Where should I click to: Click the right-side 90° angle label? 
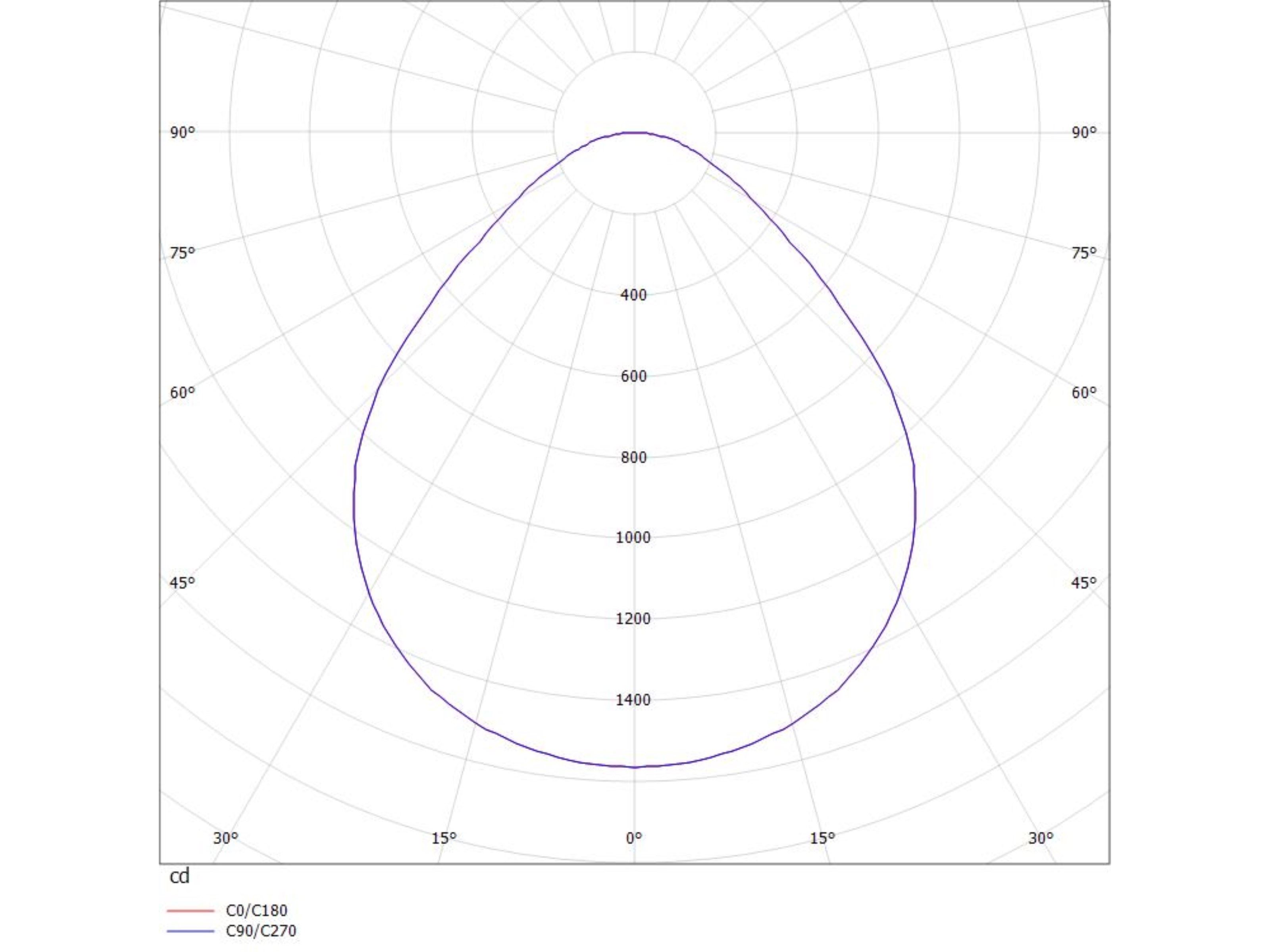point(1084,132)
